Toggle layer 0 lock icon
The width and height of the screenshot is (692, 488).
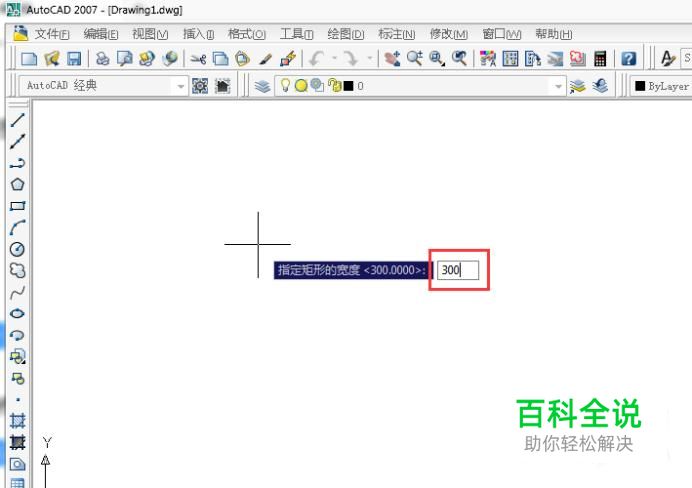click(335, 86)
